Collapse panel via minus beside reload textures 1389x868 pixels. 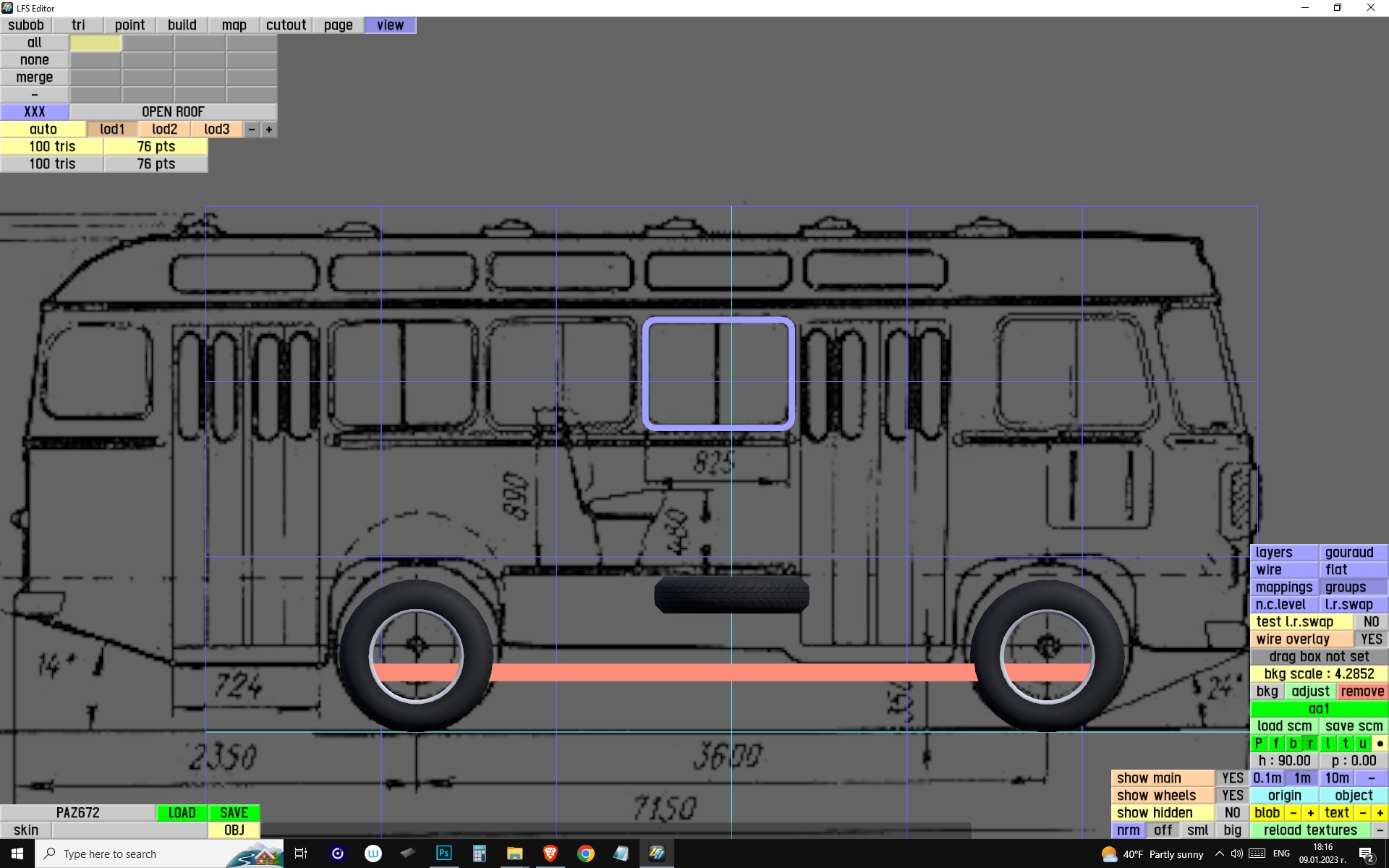1380,830
